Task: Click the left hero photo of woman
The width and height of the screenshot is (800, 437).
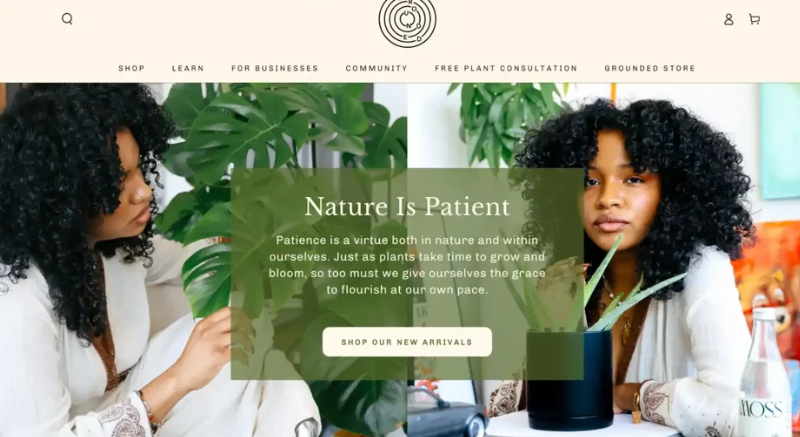Action: (102, 260)
